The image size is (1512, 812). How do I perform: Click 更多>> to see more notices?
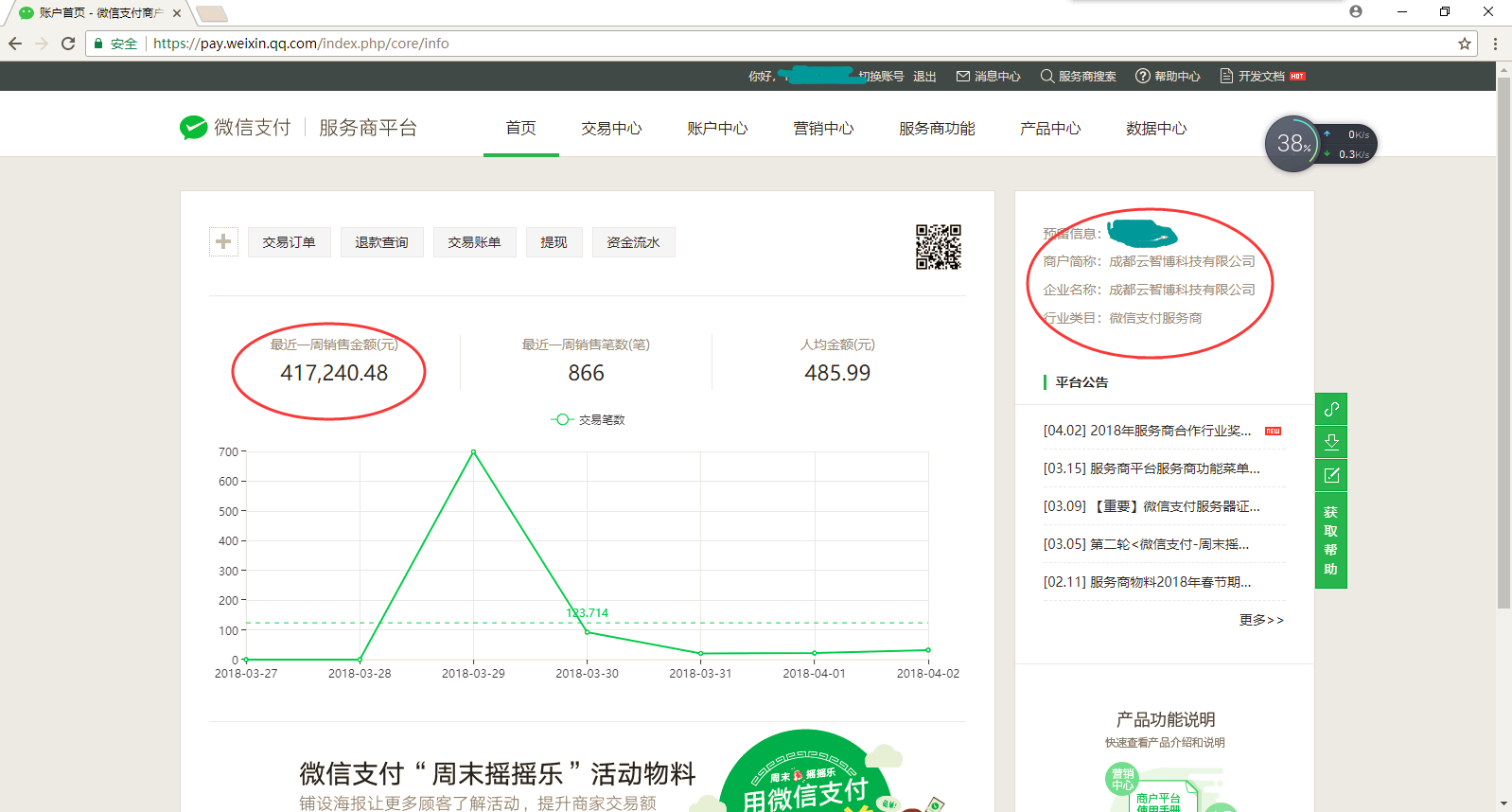click(x=1261, y=620)
